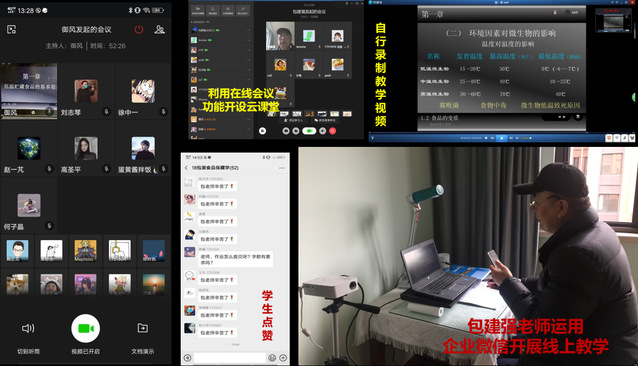
Task: Tap the plus icon beside chat input
Action: point(283,357)
